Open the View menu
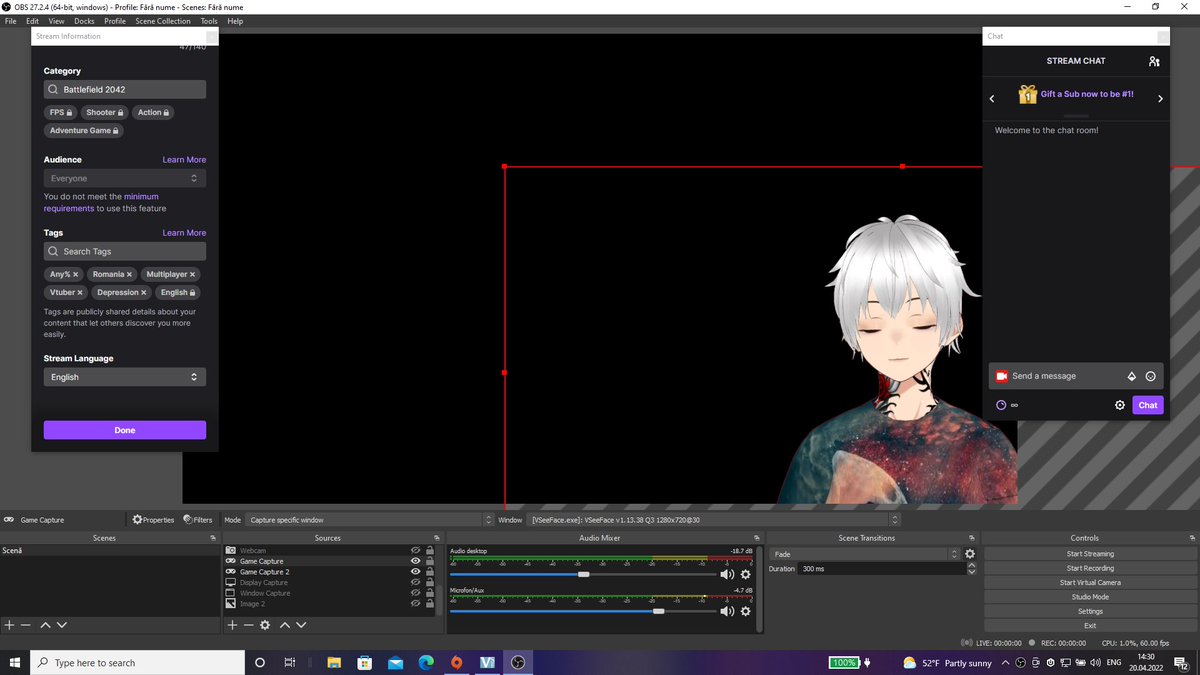1200x675 pixels. tap(56, 21)
